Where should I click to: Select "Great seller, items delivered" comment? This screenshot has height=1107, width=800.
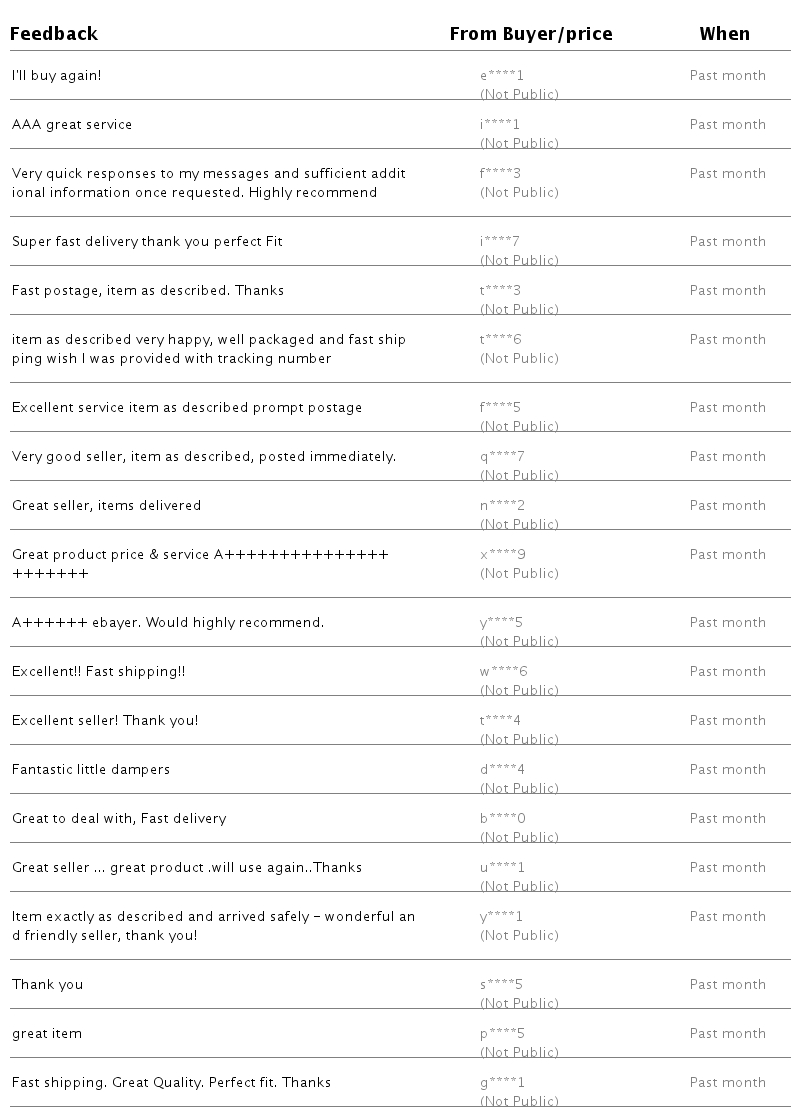pyautogui.click(x=106, y=506)
